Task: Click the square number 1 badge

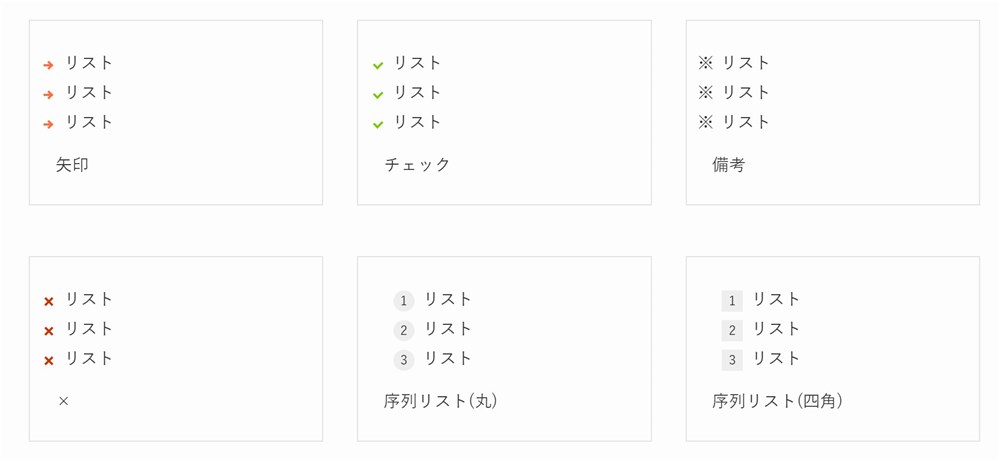Action: click(x=732, y=301)
